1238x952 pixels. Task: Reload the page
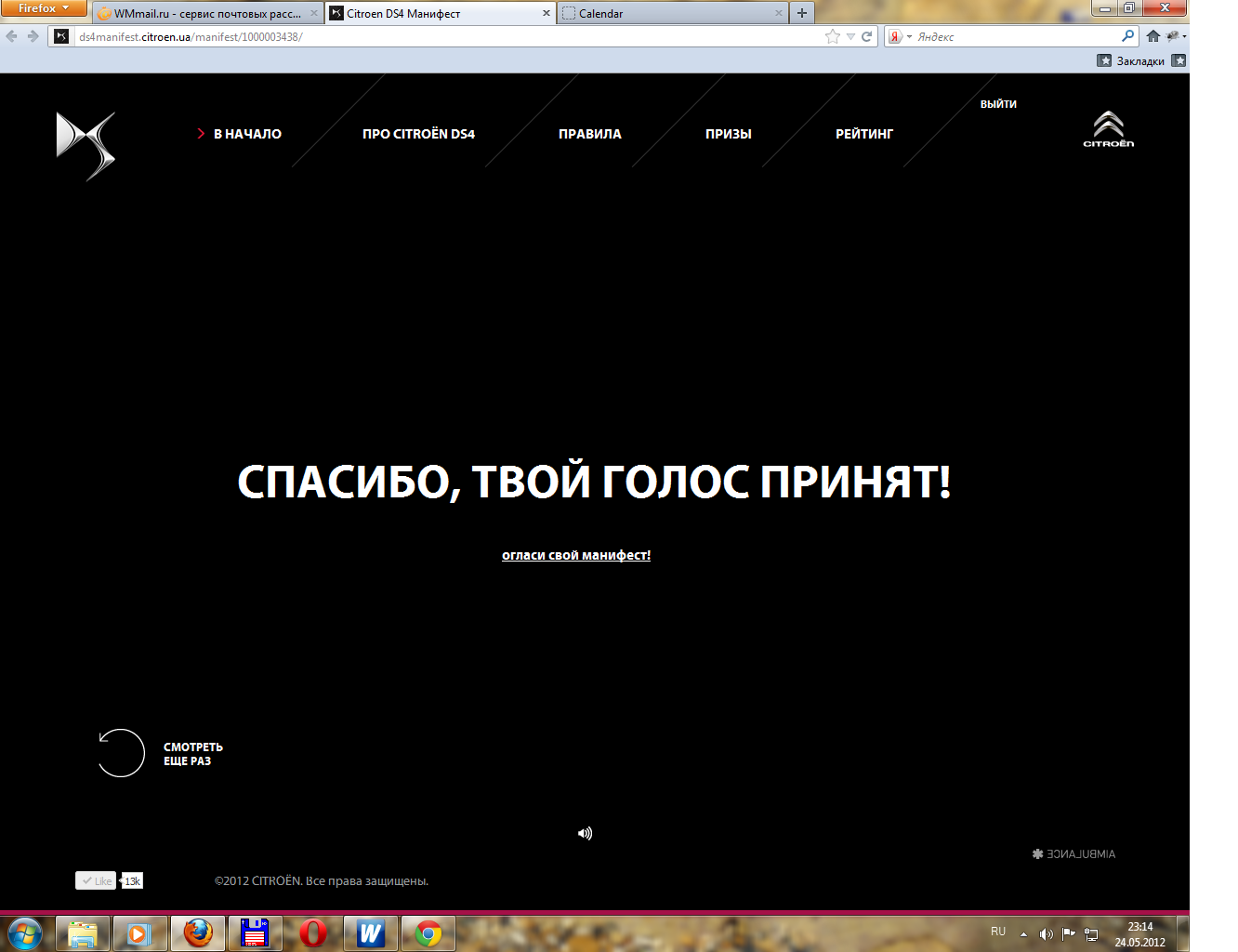pyautogui.click(x=867, y=36)
